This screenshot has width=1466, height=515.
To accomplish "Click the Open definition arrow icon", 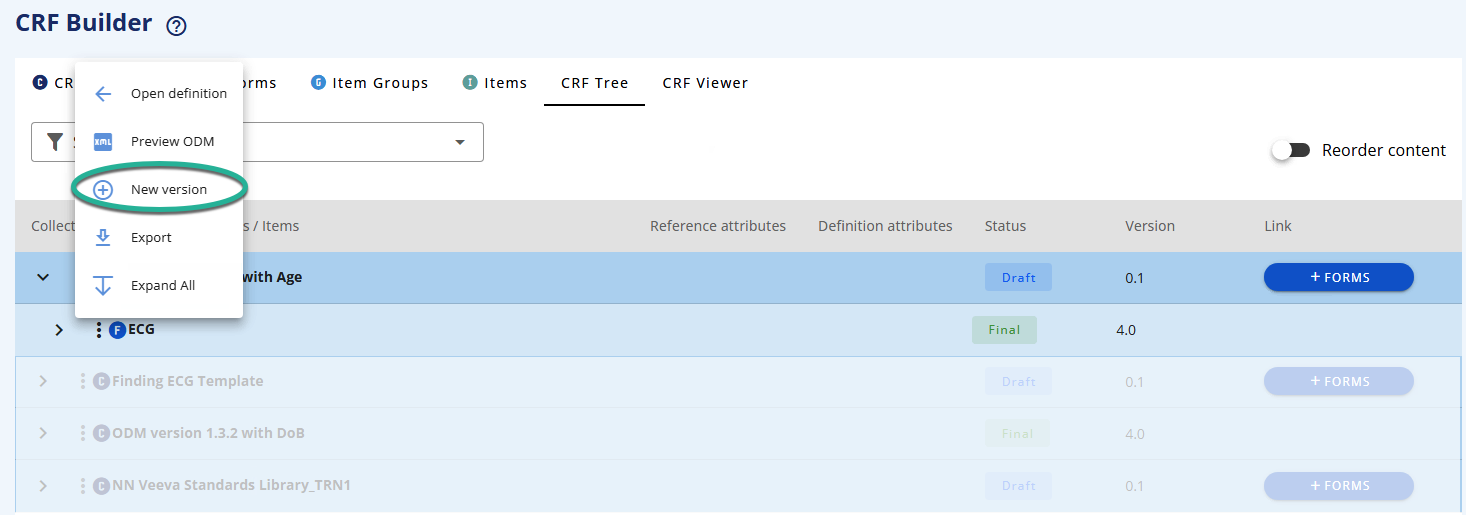I will pos(103,94).
